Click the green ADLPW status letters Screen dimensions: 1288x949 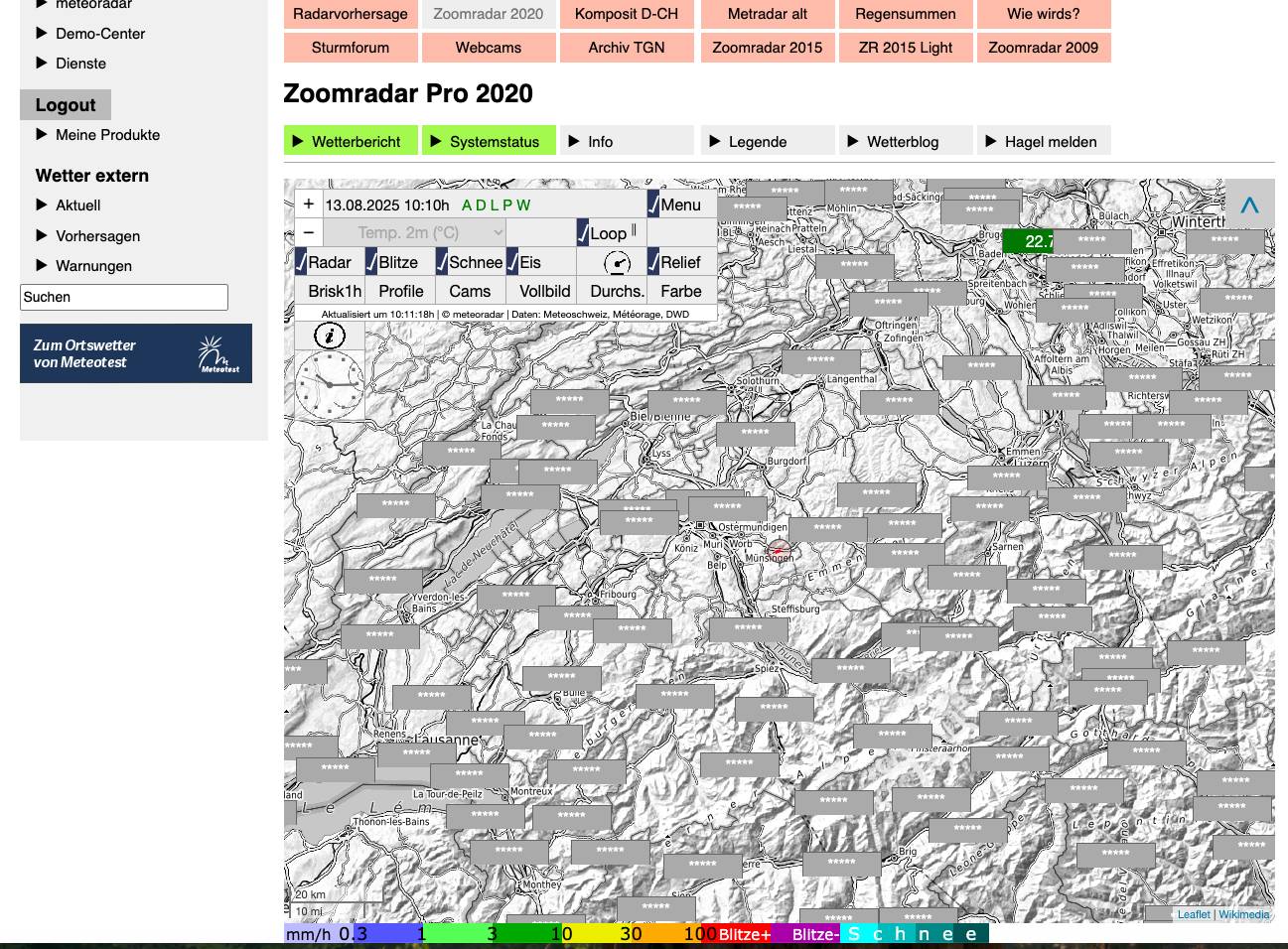(x=497, y=204)
